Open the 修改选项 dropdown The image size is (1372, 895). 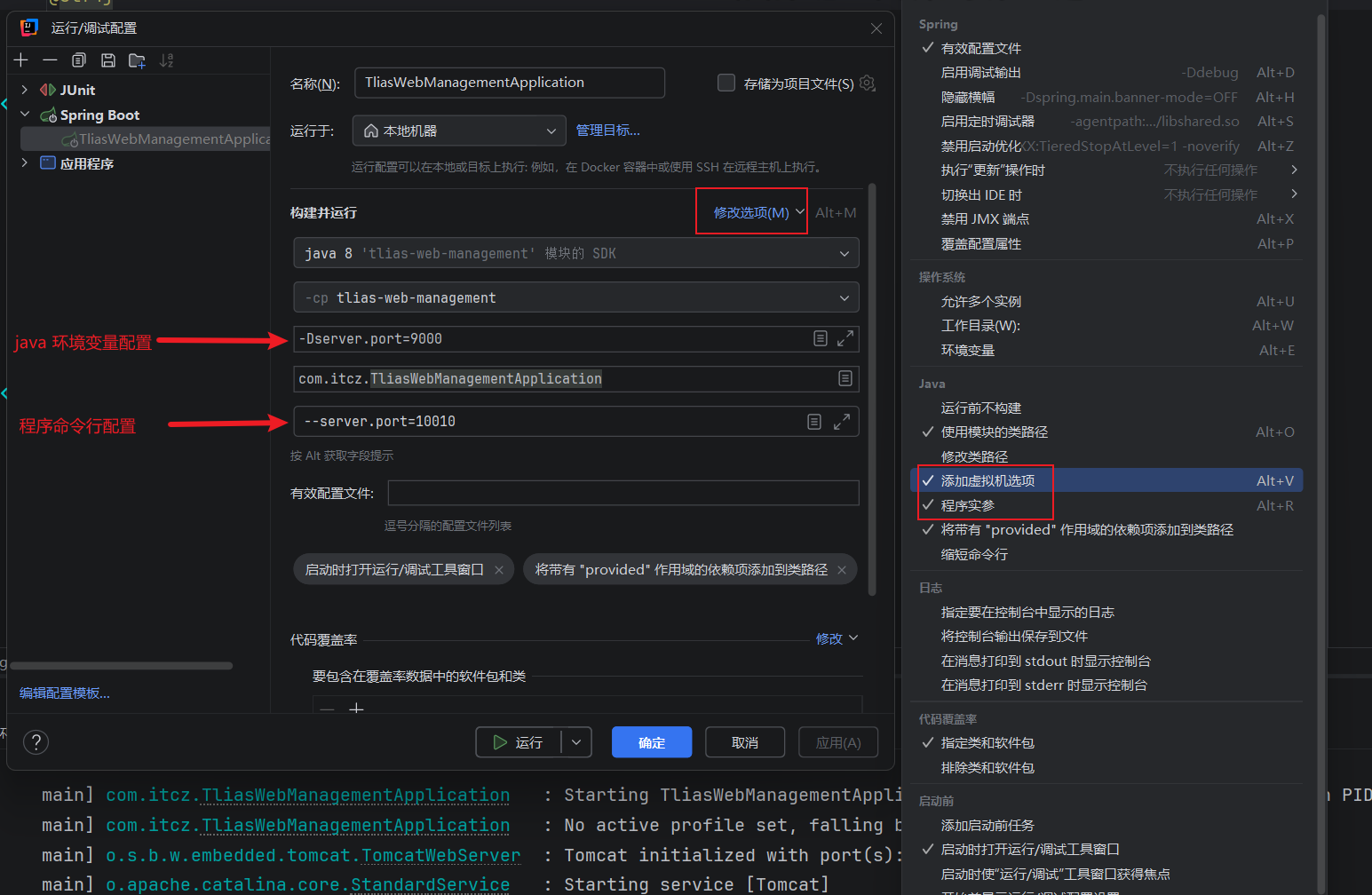[x=758, y=212]
